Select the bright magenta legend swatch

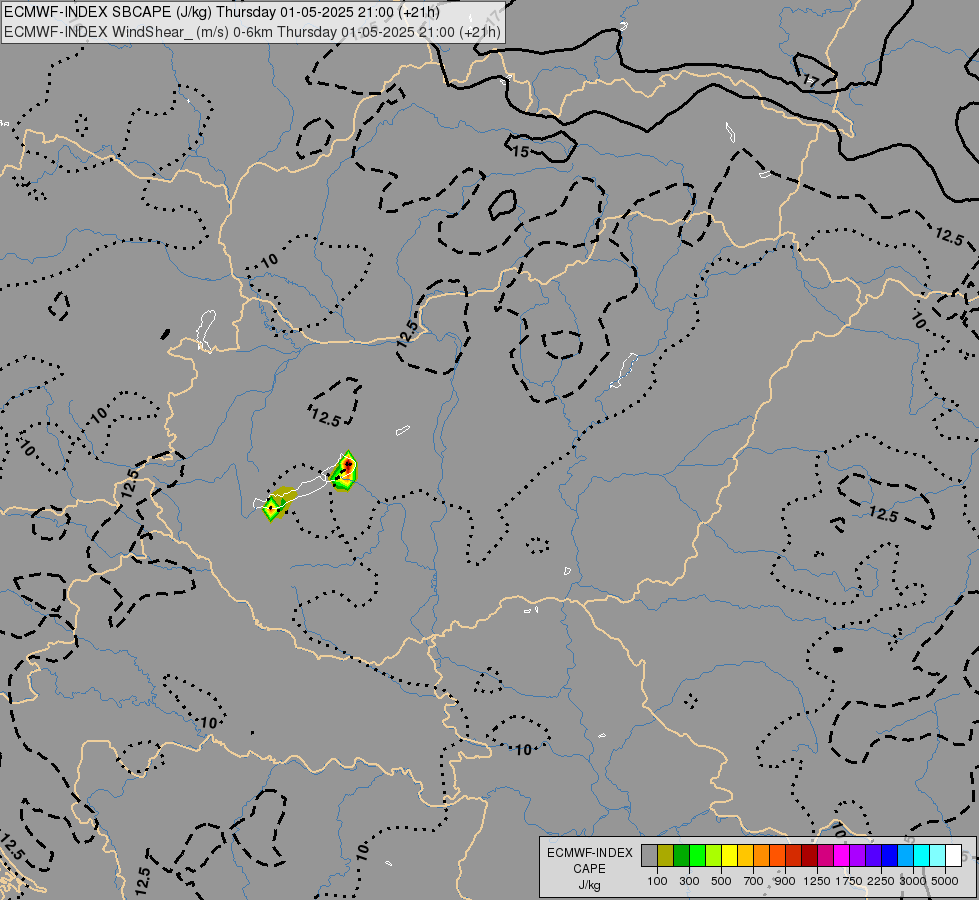click(842, 855)
